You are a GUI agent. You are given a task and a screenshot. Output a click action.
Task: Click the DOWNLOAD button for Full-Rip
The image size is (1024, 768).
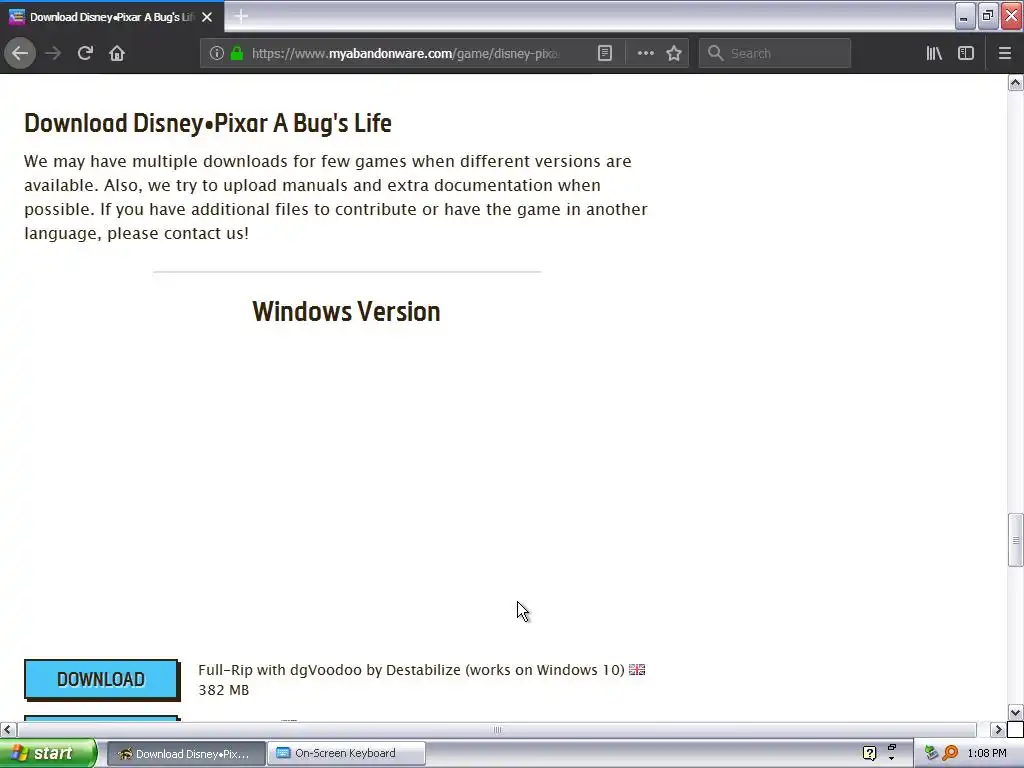101,679
